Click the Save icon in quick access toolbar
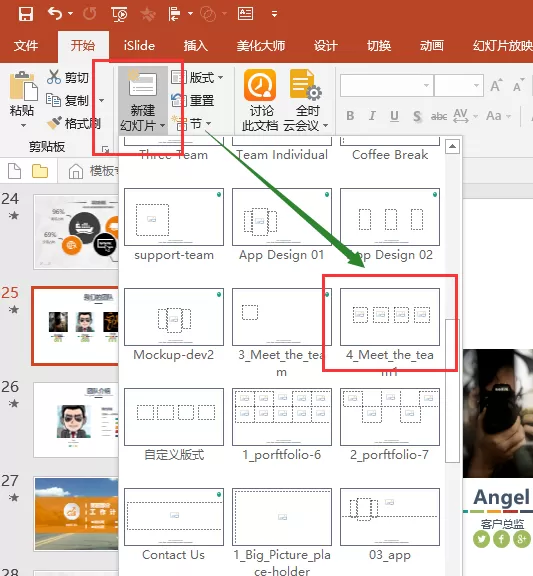Image resolution: width=533 pixels, height=576 pixels. (26, 14)
